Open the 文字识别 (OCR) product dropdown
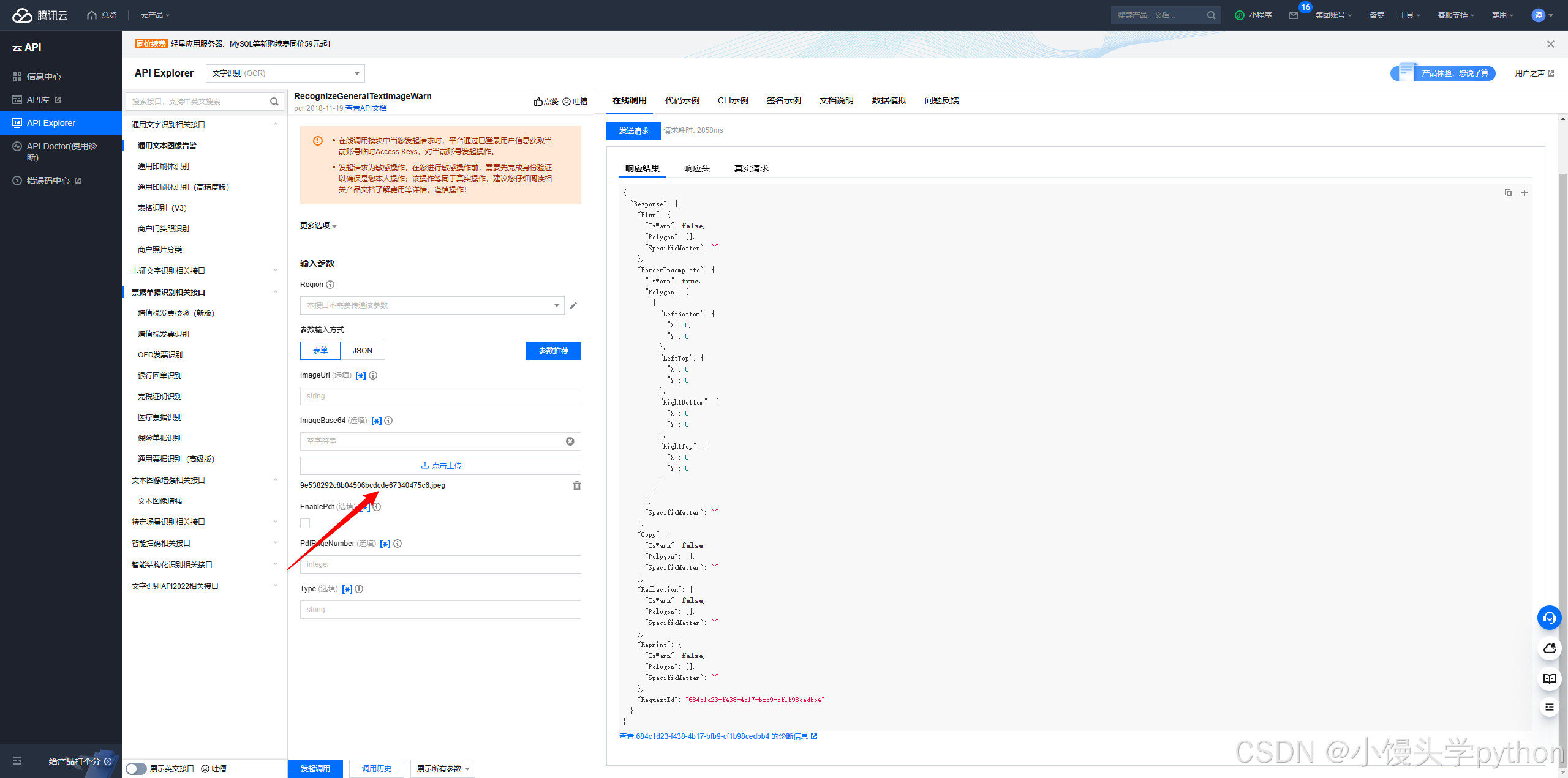The height and width of the screenshot is (778, 1568). (x=285, y=73)
